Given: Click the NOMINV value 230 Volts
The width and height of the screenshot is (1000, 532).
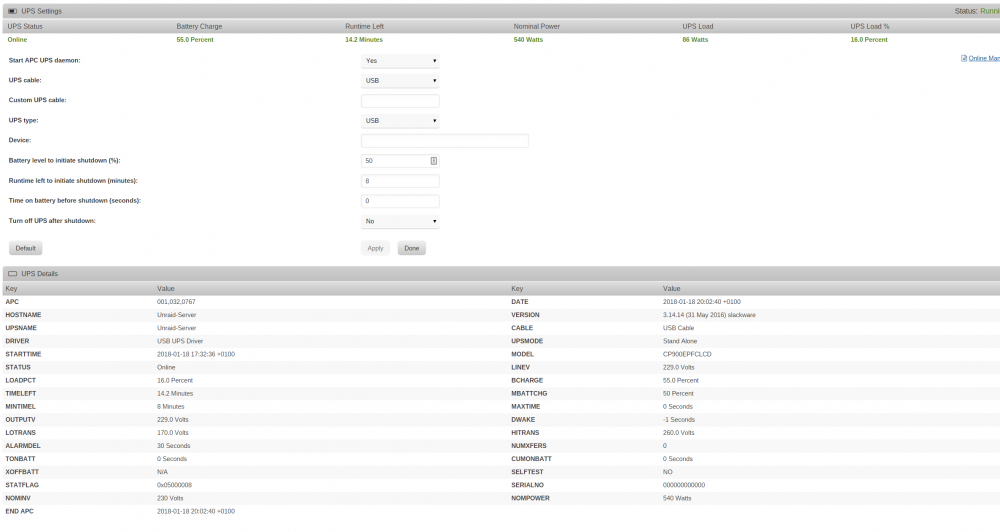Looking at the screenshot, I should [170, 498].
